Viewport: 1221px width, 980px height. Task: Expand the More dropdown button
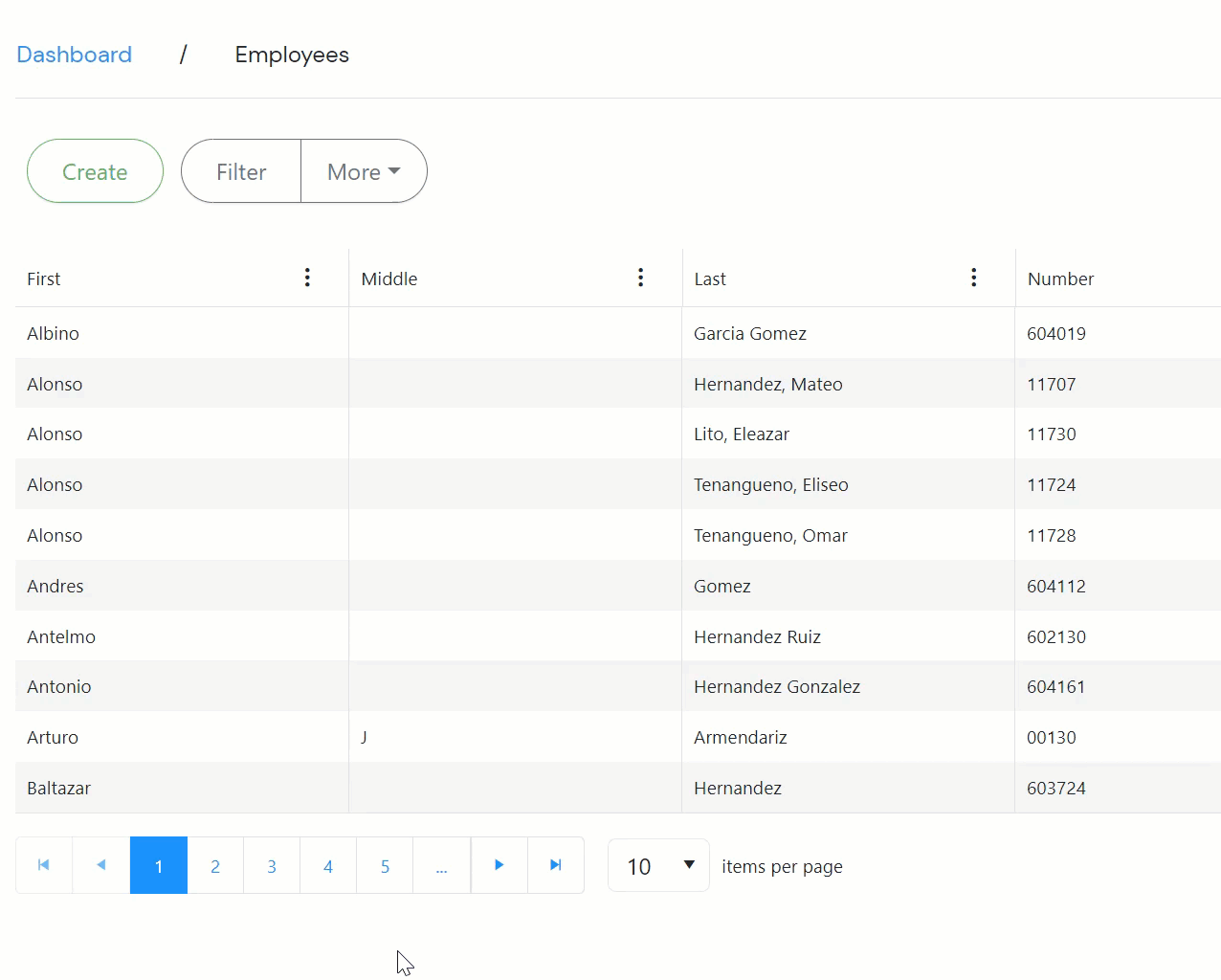pyautogui.click(x=364, y=171)
